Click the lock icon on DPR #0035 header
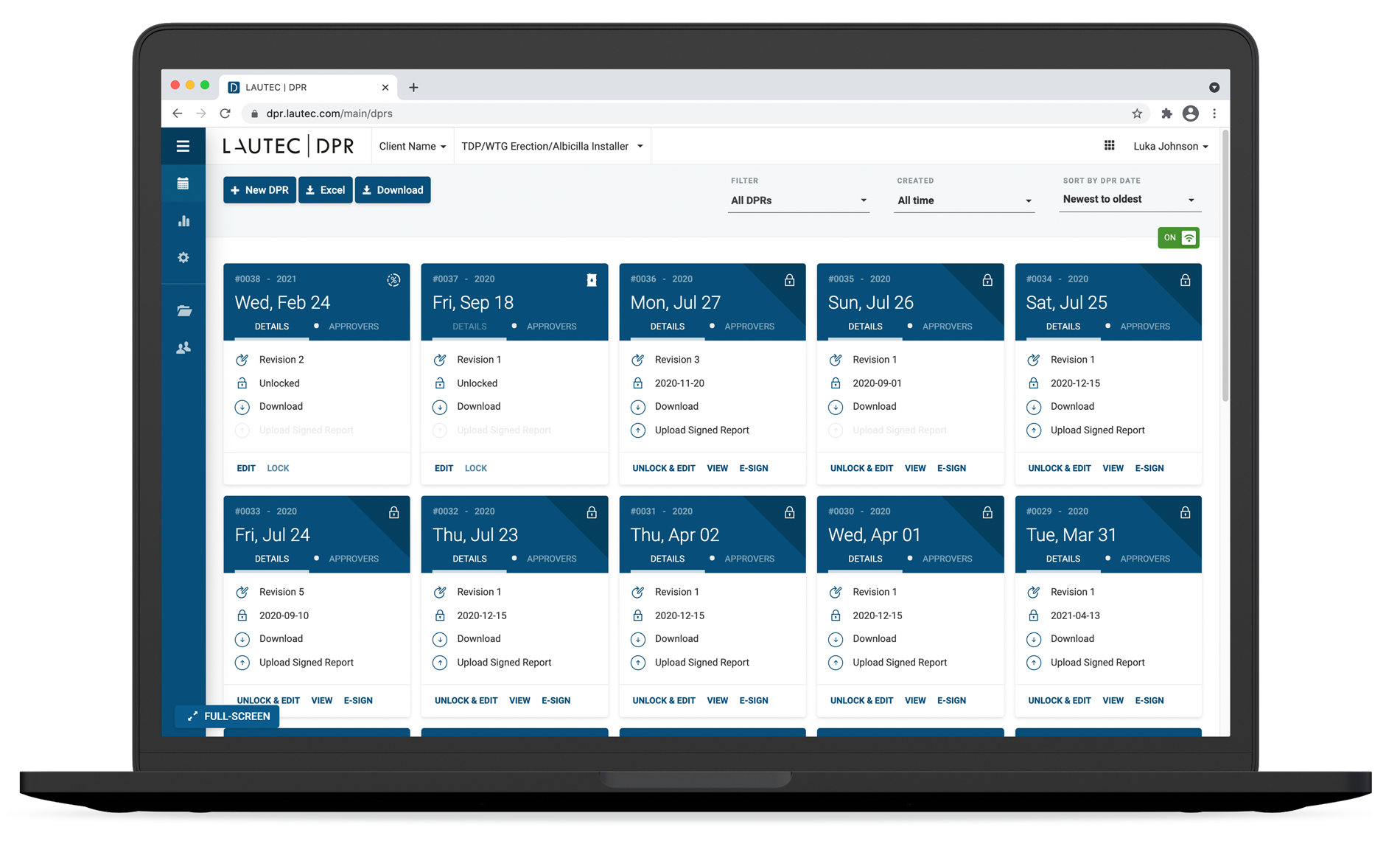Image resolution: width=1400 pixels, height=855 pixels. coord(987,280)
